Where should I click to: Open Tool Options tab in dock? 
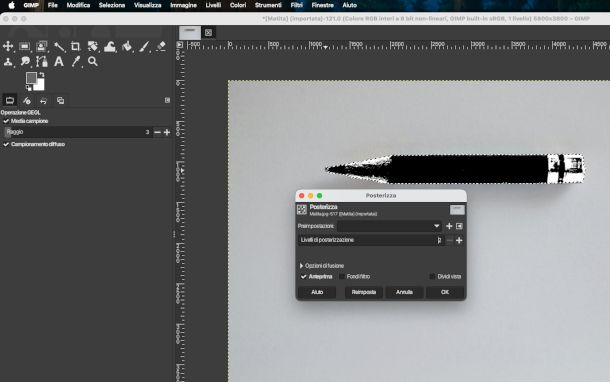tap(10, 100)
